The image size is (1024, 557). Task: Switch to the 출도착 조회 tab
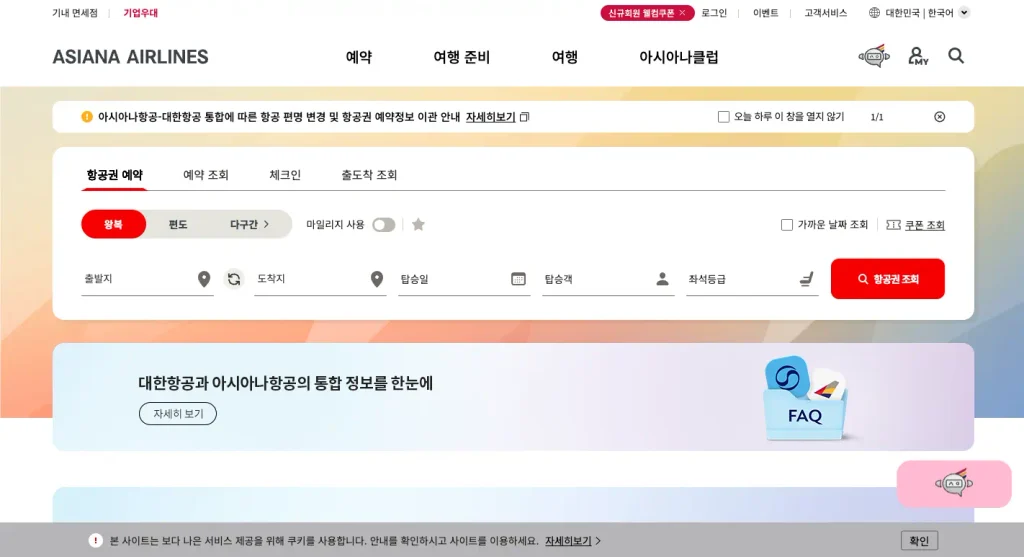click(x=369, y=175)
